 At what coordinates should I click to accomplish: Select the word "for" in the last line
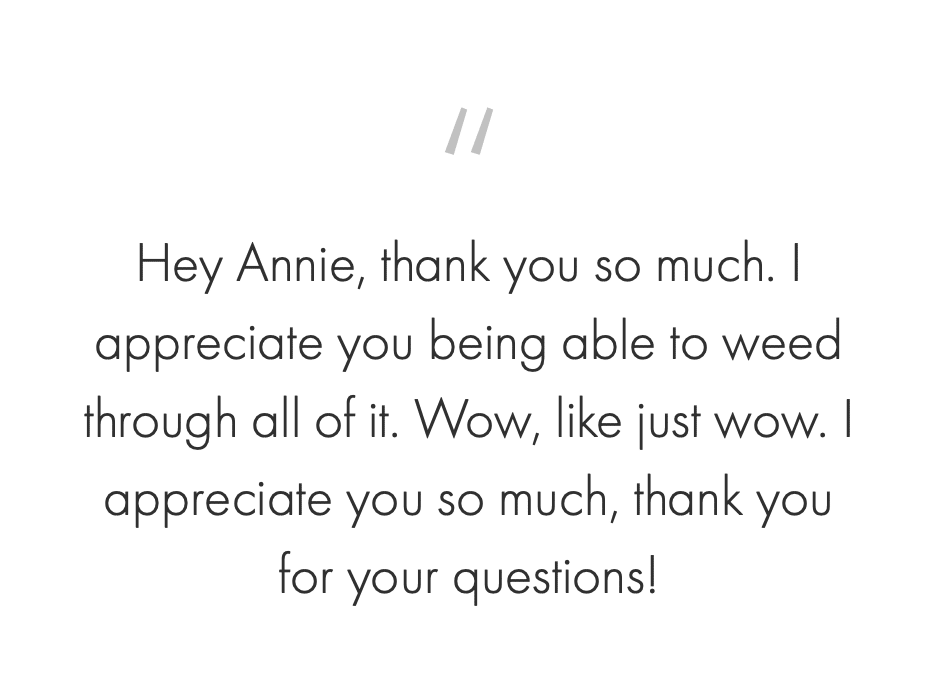pyautogui.click(x=305, y=576)
